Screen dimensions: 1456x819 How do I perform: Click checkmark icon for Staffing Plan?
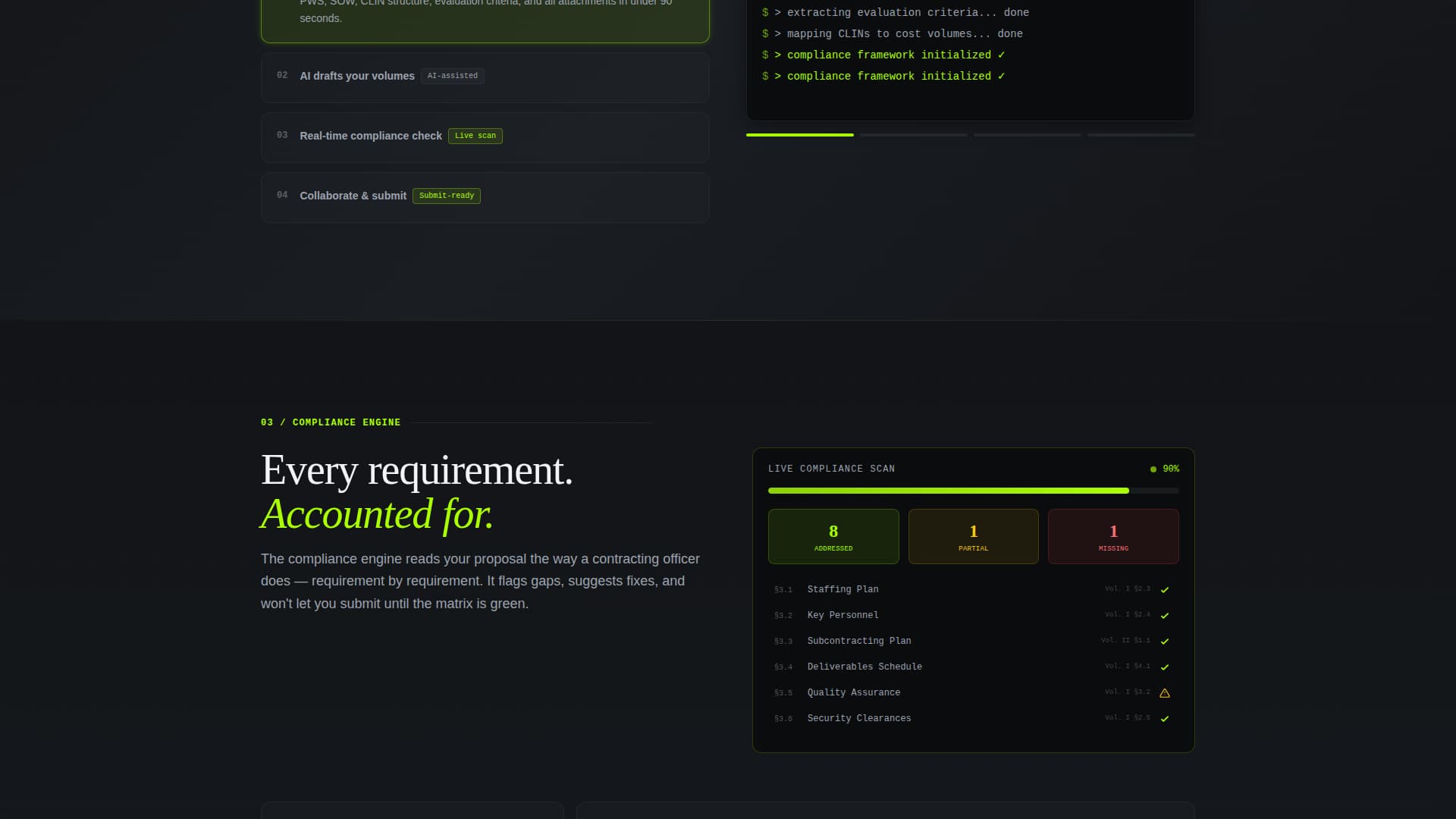tap(1165, 589)
